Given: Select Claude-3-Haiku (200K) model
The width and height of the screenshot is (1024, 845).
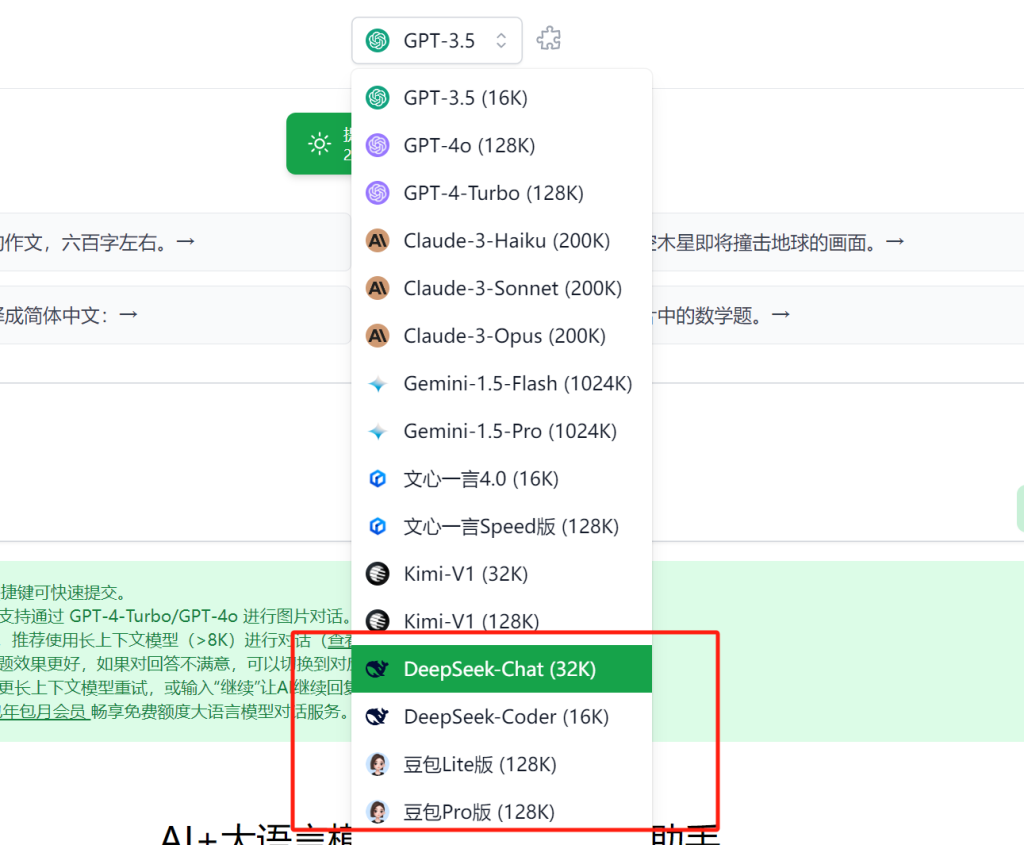Looking at the screenshot, I should pos(502,240).
